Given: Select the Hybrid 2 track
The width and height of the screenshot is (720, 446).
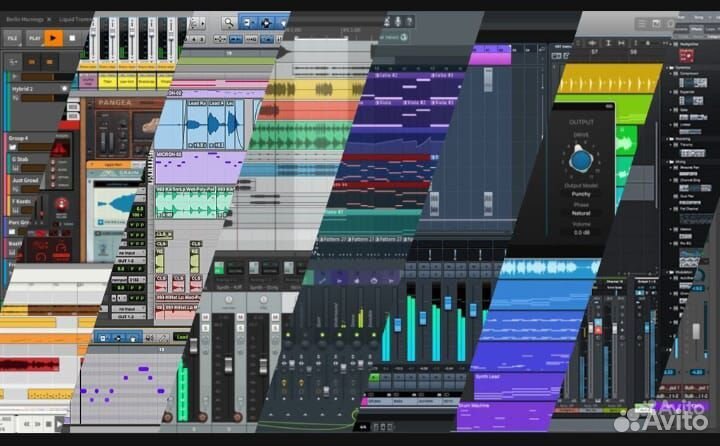Looking at the screenshot, I should point(22,89).
